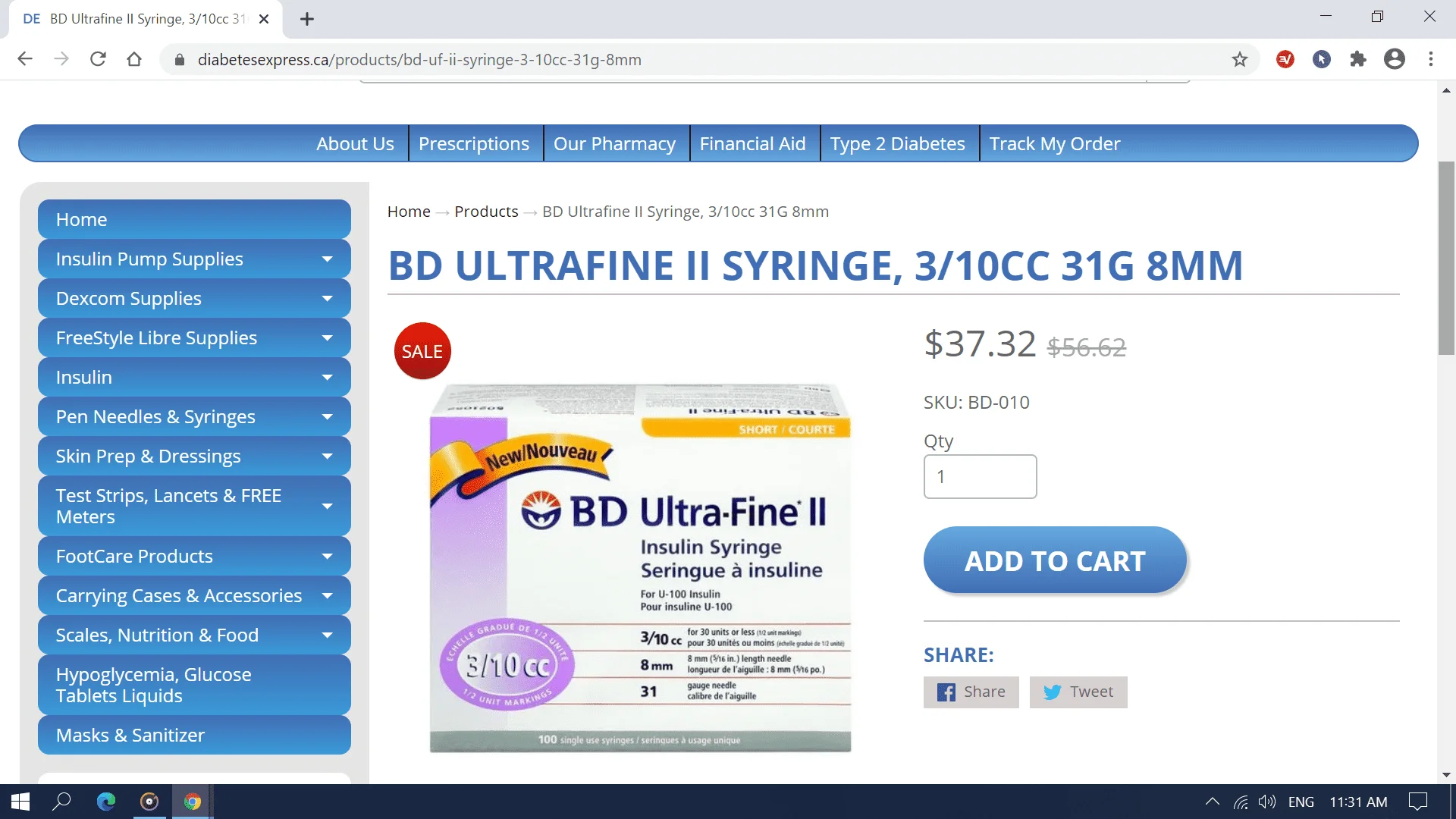Open the Type 2 Diabetes menu item
The height and width of the screenshot is (819, 1456).
[897, 144]
